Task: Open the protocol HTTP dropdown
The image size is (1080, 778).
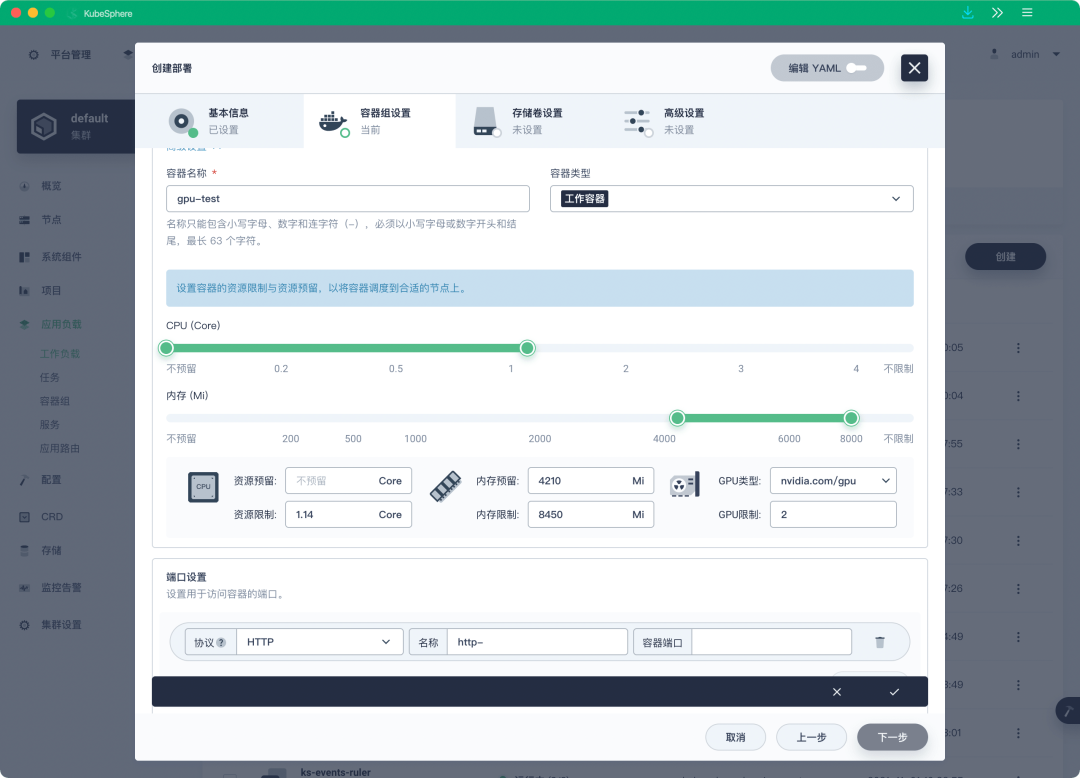Action: point(320,642)
